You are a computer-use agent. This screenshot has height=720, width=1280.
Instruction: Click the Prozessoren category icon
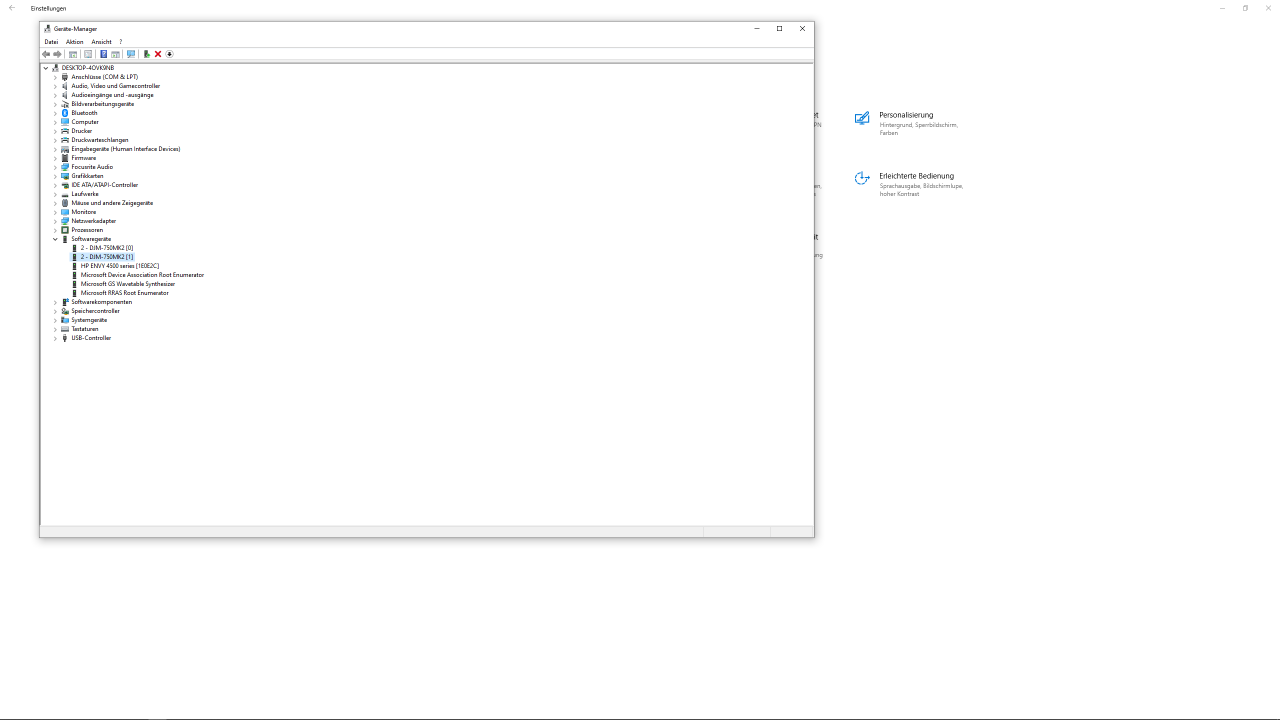coord(65,230)
